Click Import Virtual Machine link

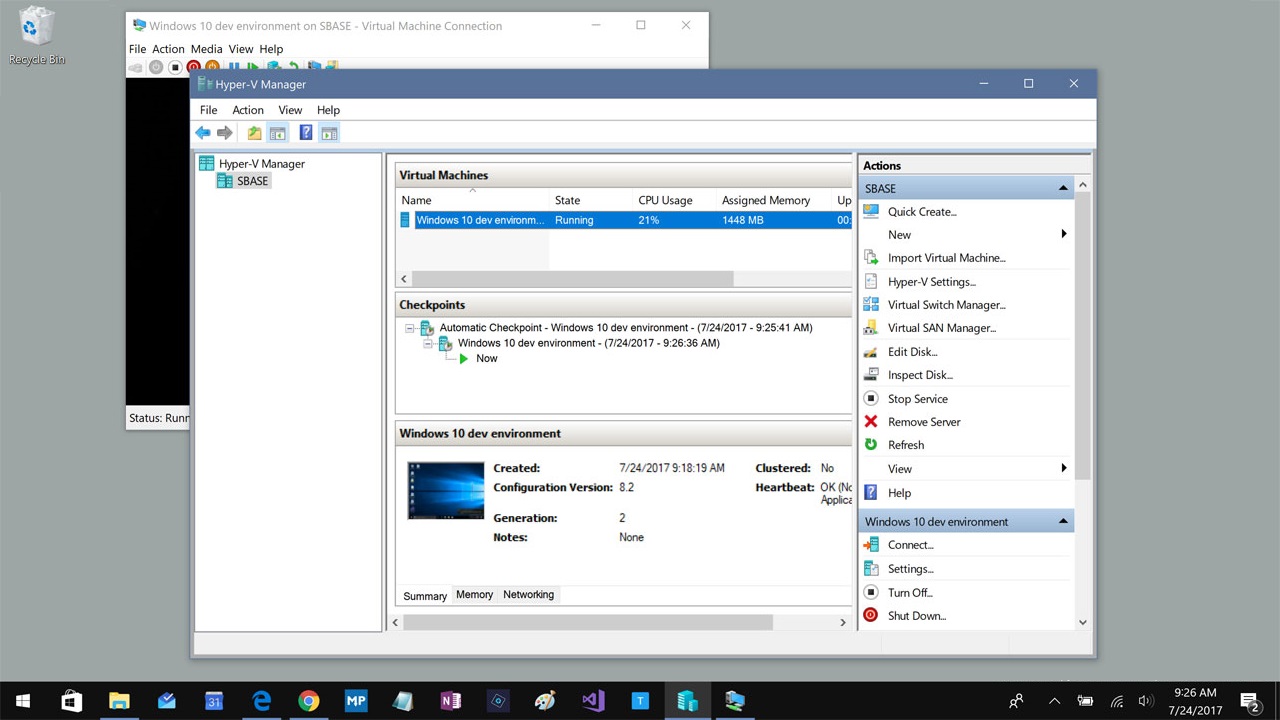coord(946,257)
